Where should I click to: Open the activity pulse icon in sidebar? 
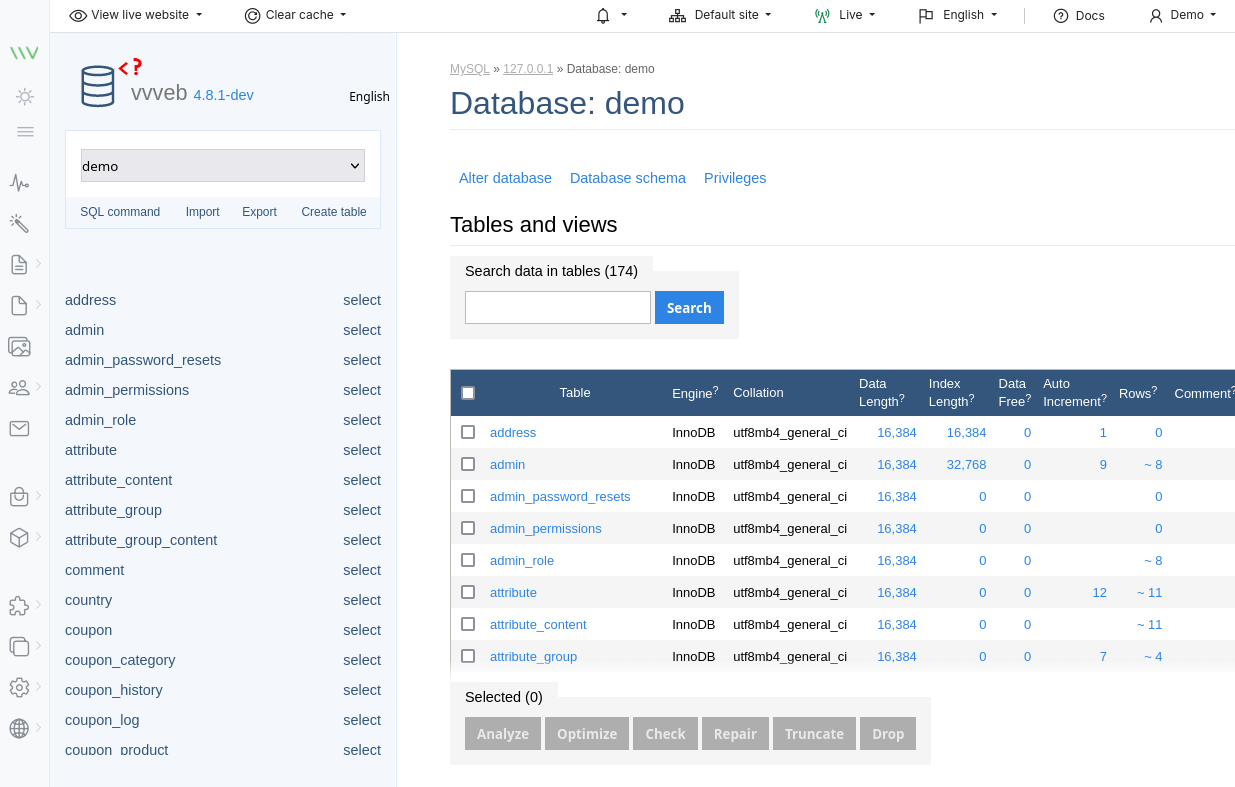click(19, 182)
